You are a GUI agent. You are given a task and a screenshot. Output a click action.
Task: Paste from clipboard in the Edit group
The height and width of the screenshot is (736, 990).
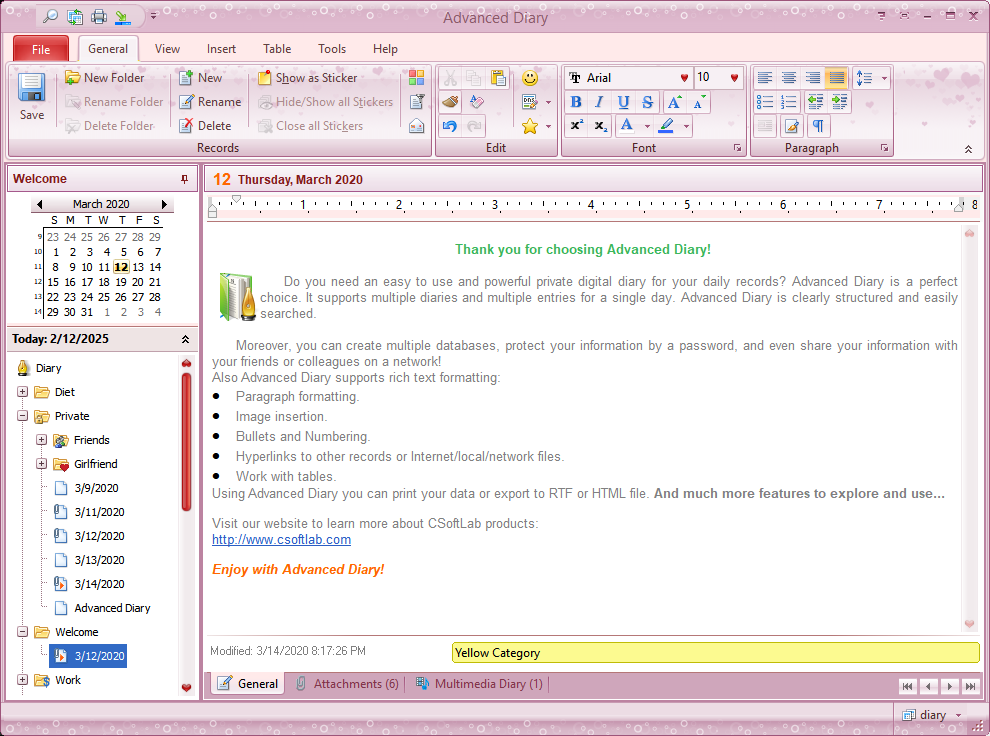pos(499,78)
